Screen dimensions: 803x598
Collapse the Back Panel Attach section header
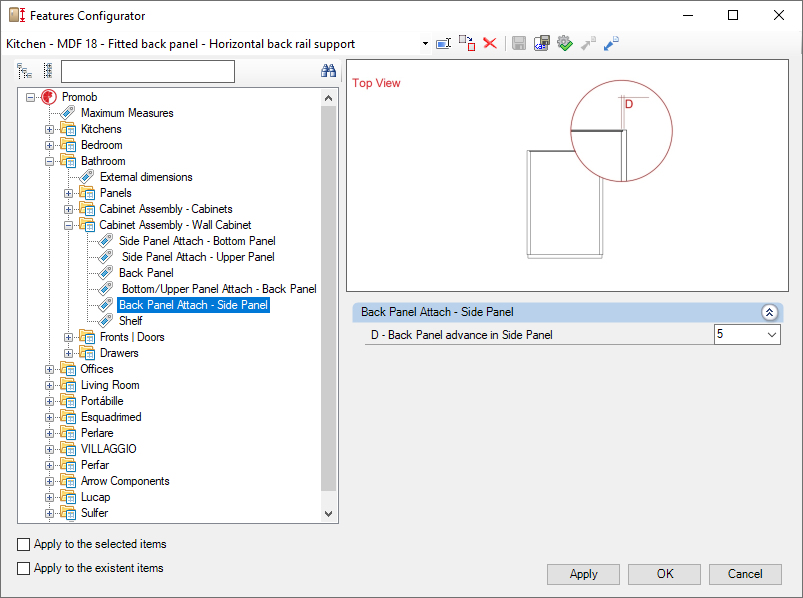tap(769, 312)
